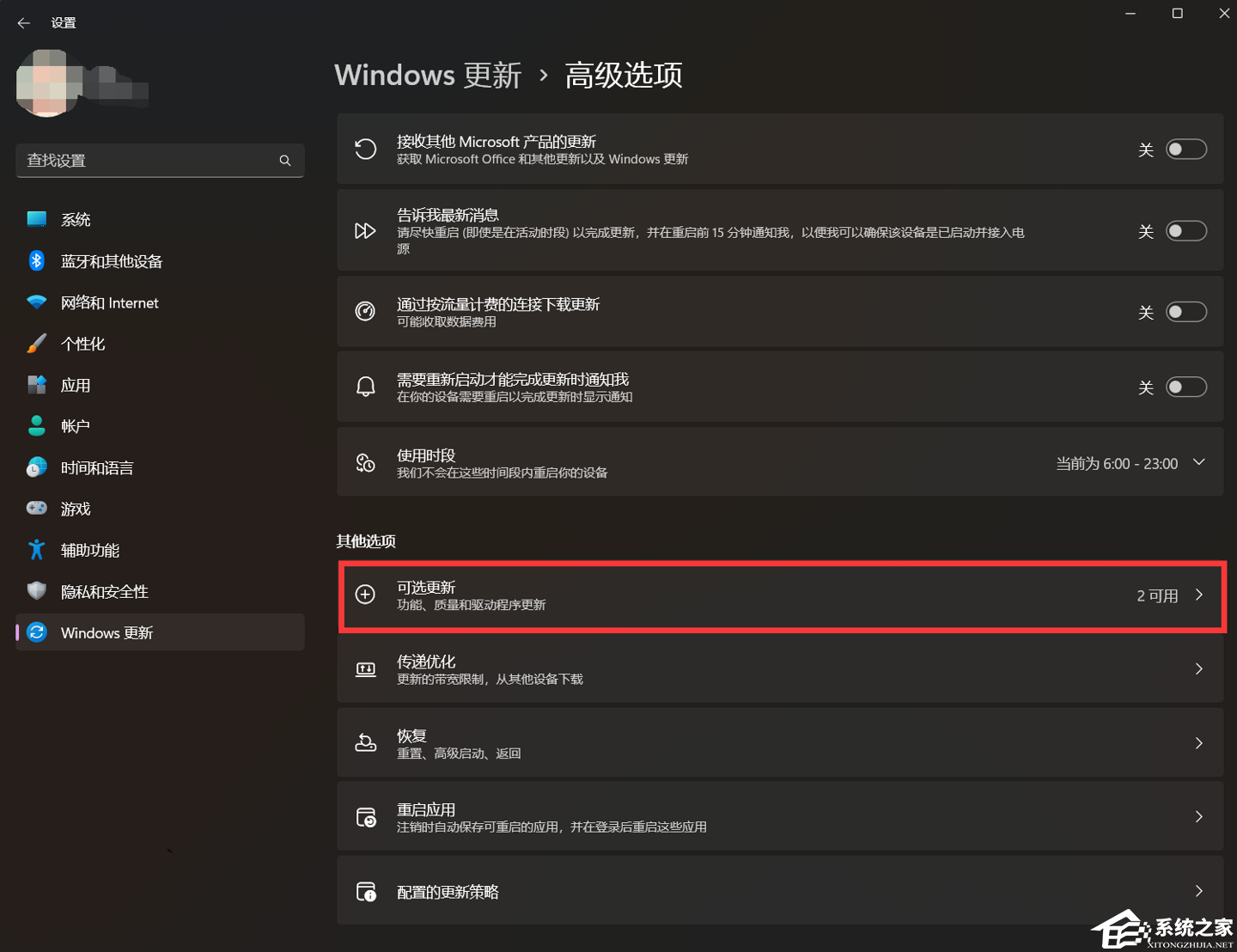Open 可选更新 option row title

[x=426, y=587]
